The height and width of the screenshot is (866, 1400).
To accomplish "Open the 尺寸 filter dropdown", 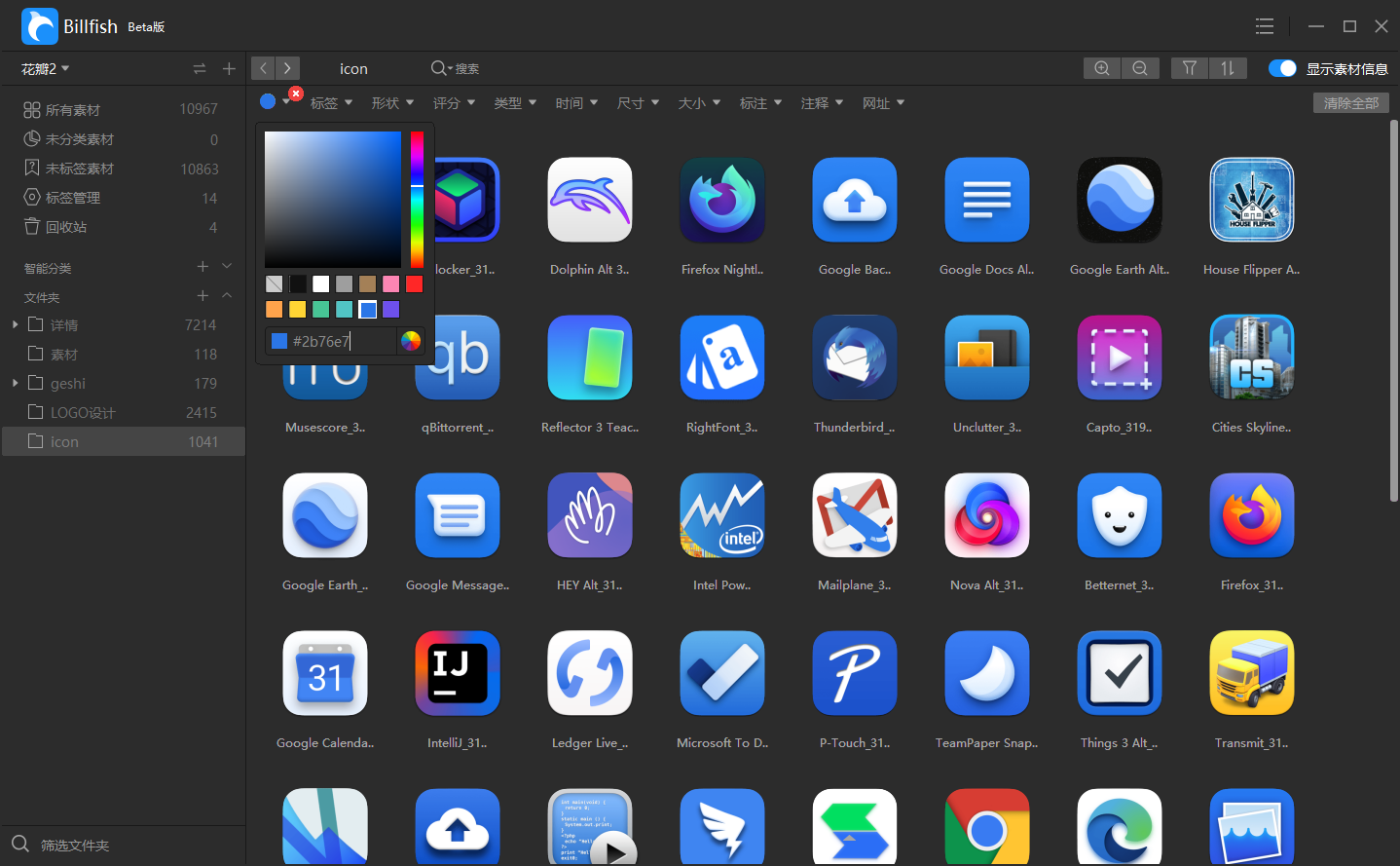I will (x=638, y=102).
